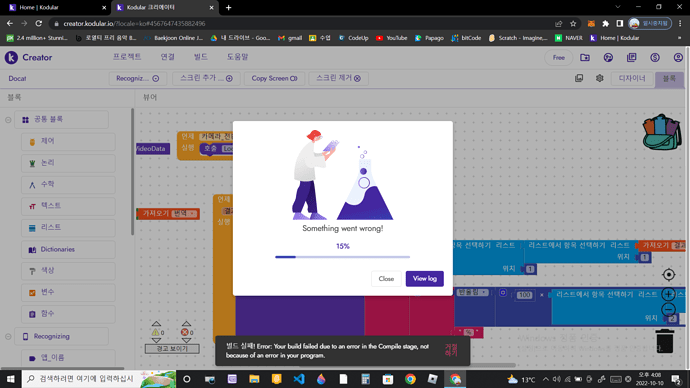
Task: Click the Free plan badge
Action: [558, 58]
